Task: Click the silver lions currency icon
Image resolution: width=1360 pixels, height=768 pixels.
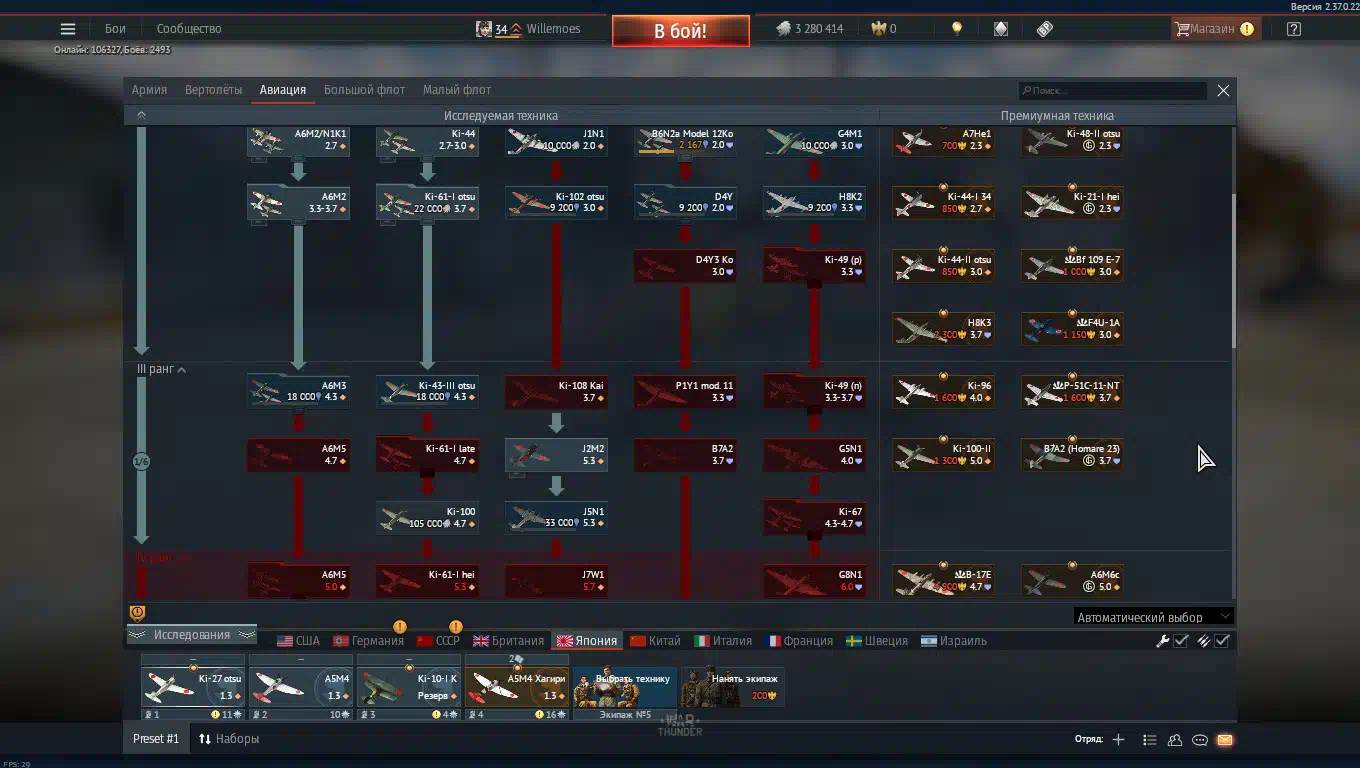Action: [x=783, y=29]
